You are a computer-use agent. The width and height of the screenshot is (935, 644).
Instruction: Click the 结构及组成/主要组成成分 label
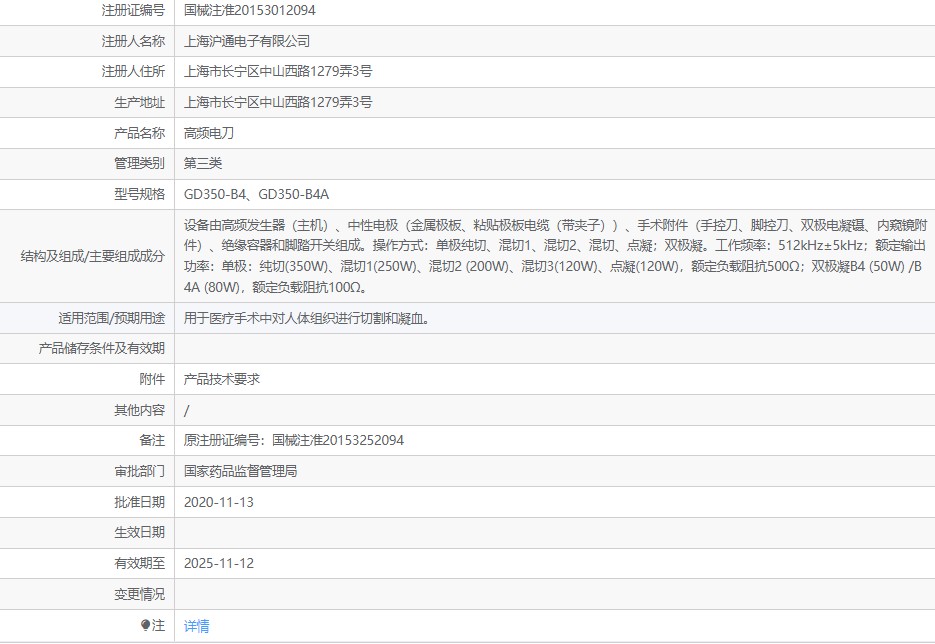click(x=92, y=256)
